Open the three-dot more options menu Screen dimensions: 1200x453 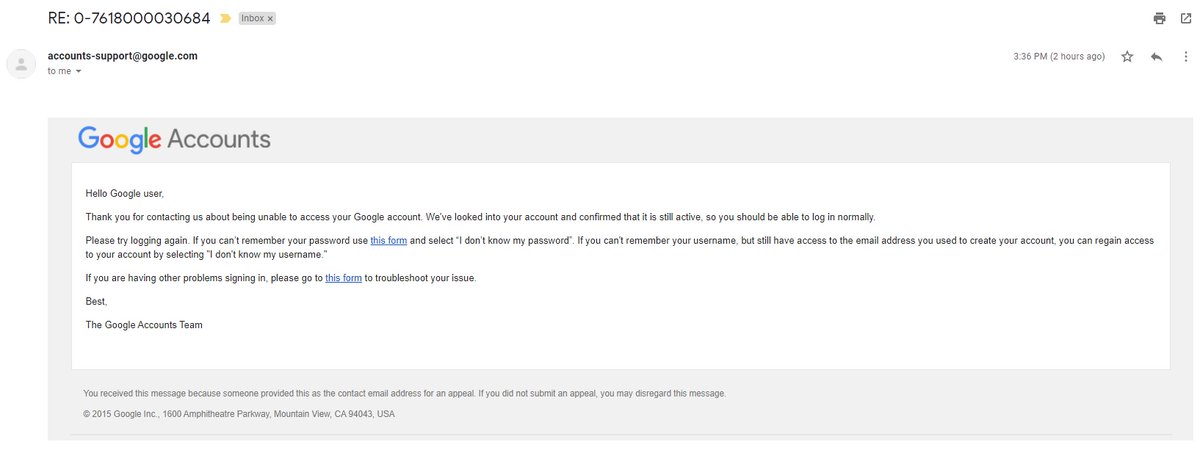pos(1185,57)
